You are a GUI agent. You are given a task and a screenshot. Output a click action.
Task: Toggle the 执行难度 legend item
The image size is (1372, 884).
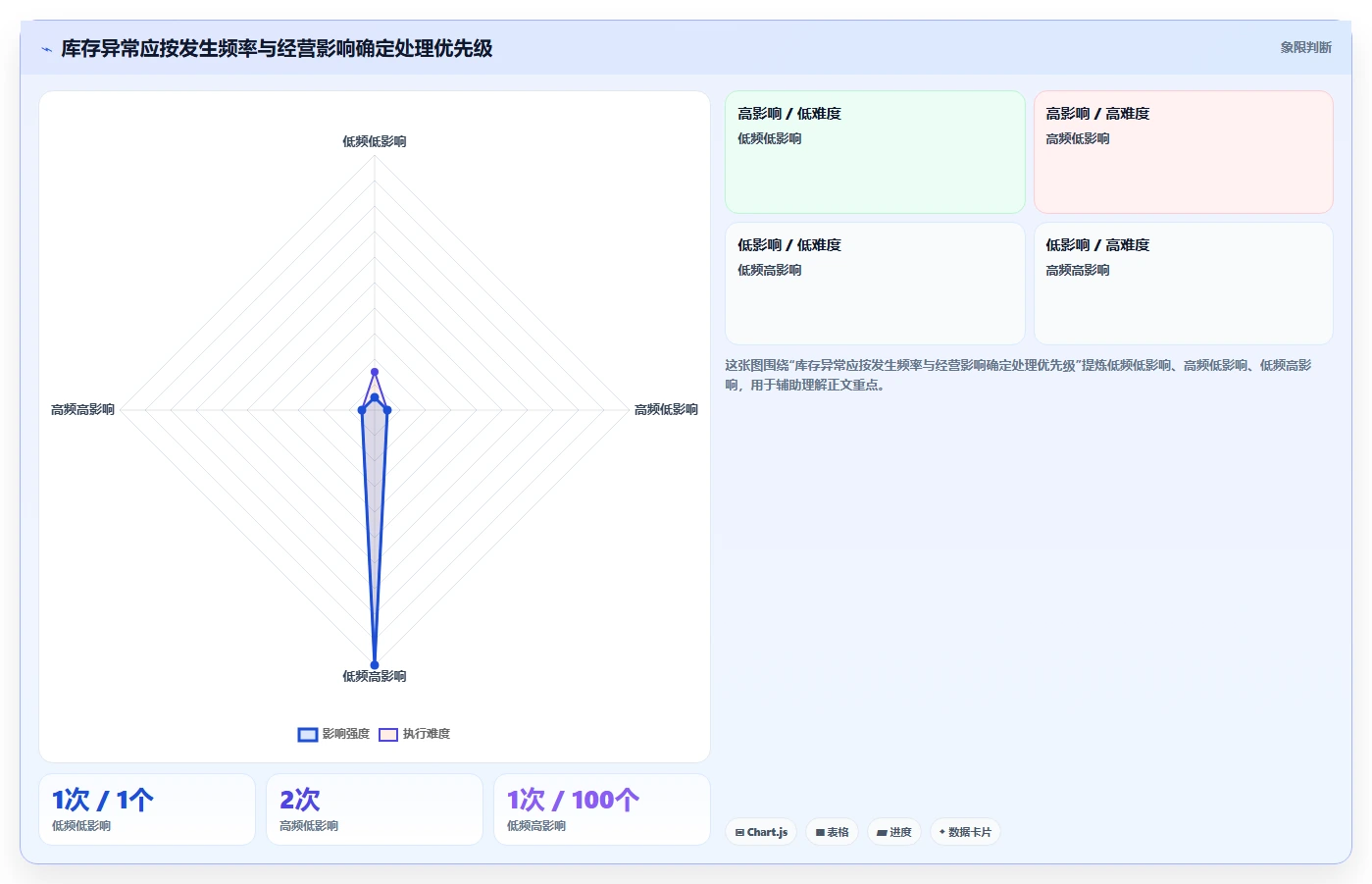click(414, 734)
